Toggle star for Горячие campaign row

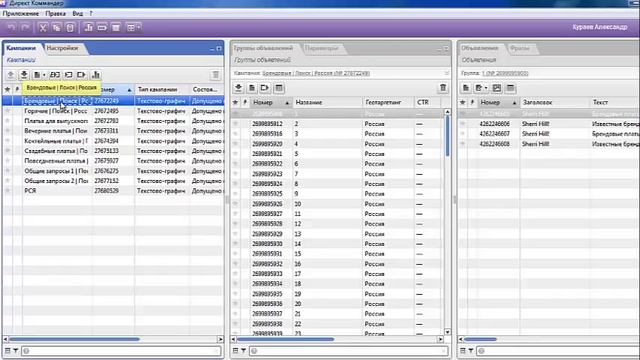[x=7, y=111]
